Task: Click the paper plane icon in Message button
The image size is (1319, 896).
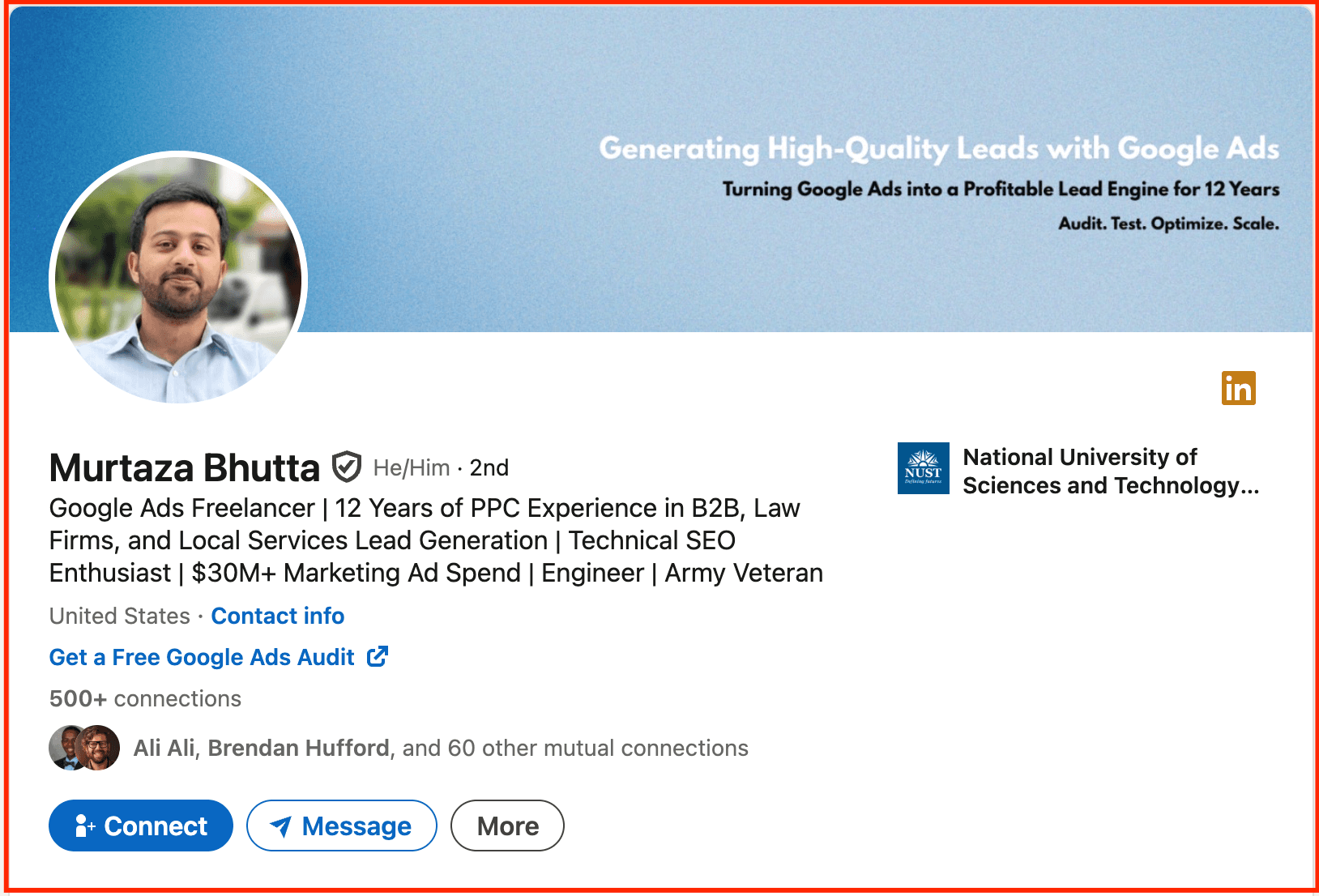Action: pos(280,826)
